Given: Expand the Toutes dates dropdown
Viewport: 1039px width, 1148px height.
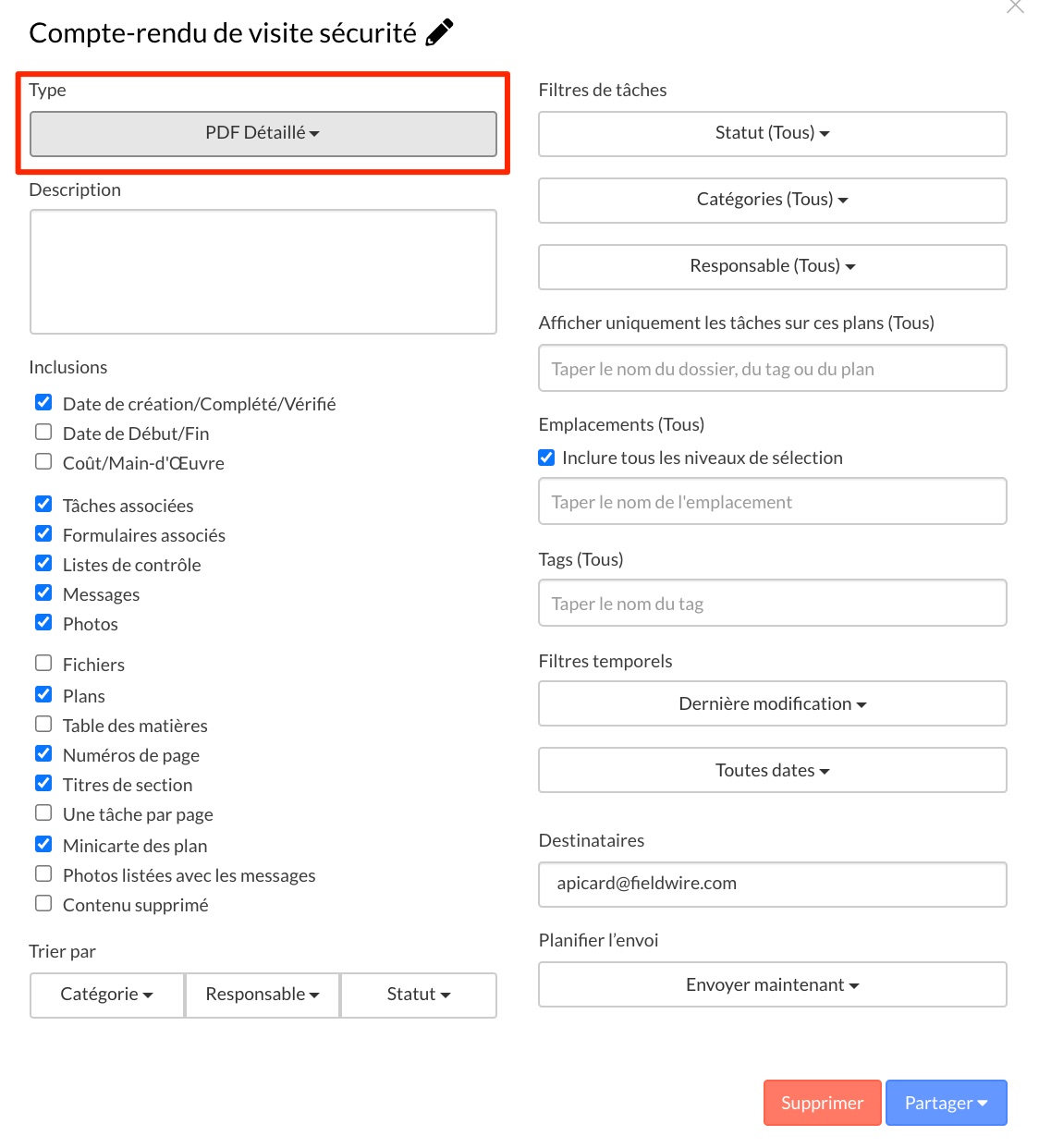Looking at the screenshot, I should (x=772, y=771).
